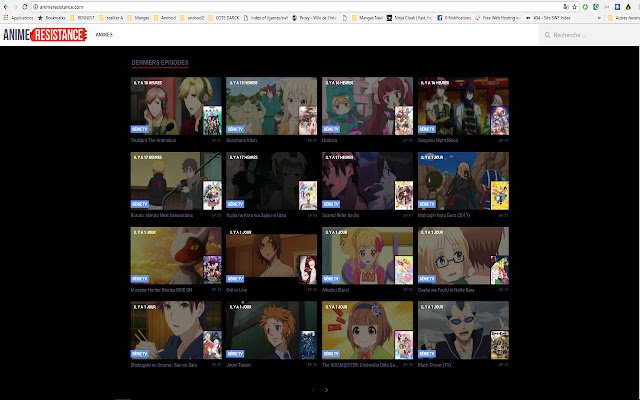Open the blue square extension icon
Screen dimensions: 640x400
(x=618, y=7)
